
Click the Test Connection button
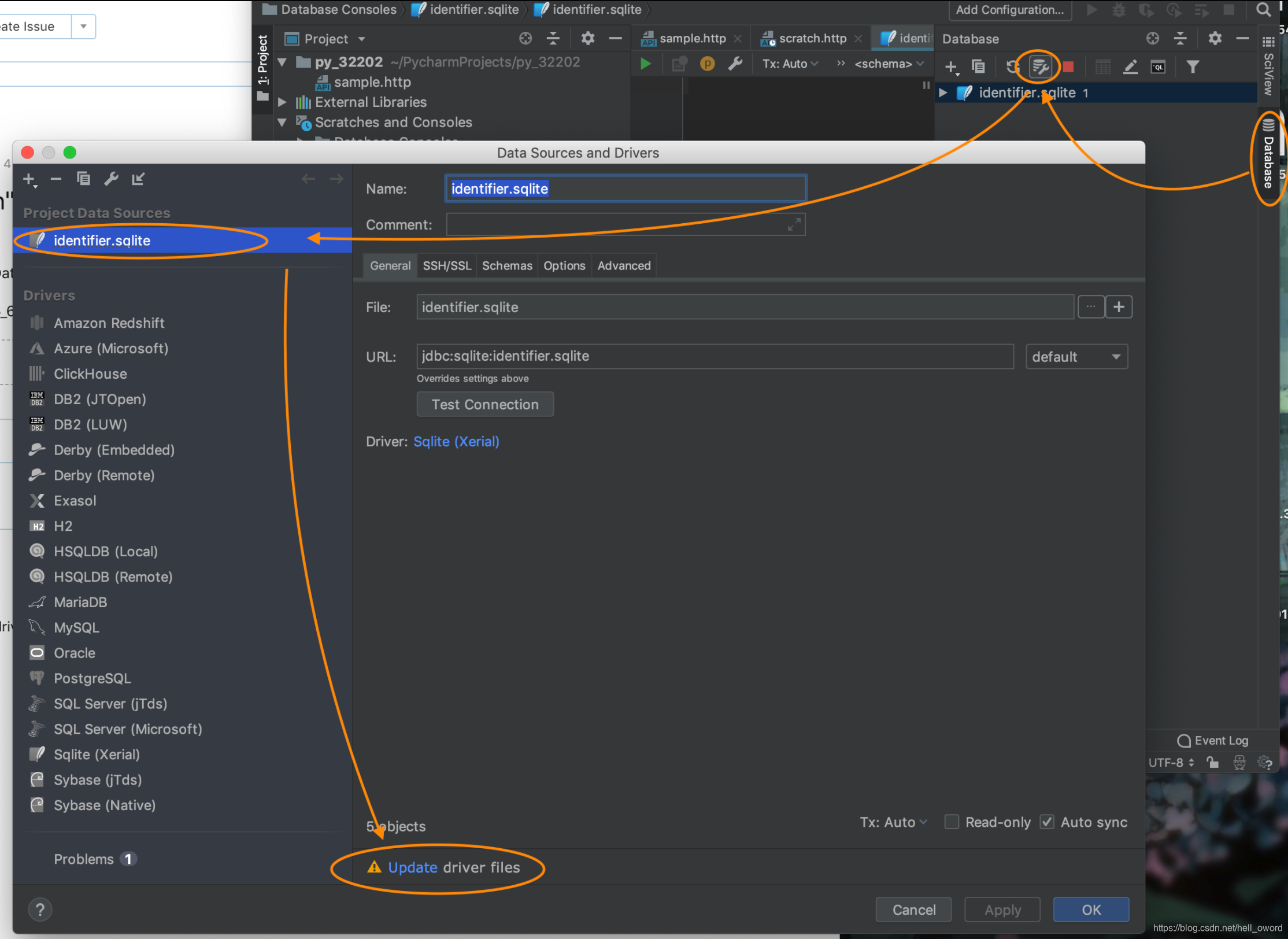(485, 405)
